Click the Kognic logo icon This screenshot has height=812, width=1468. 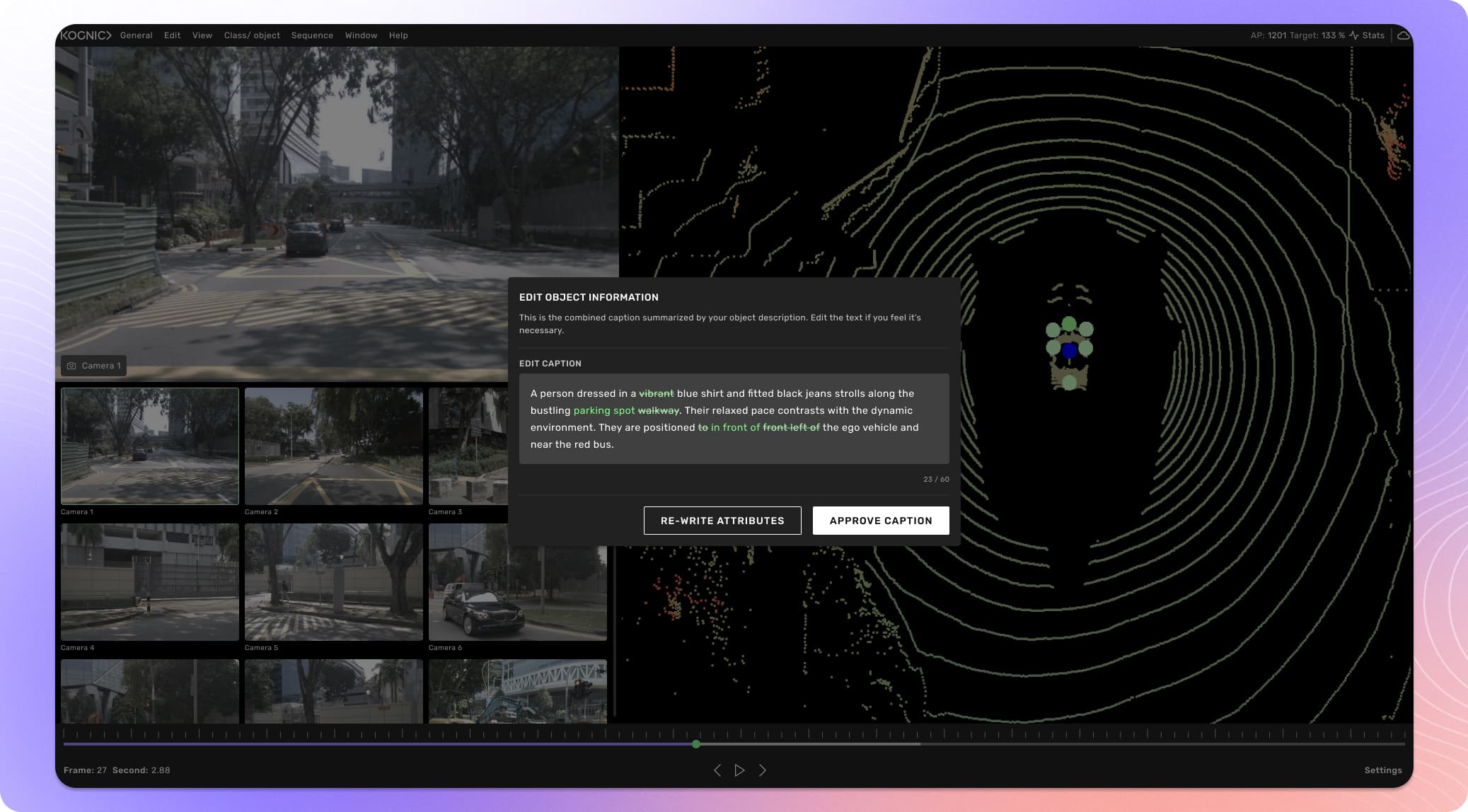click(86, 35)
